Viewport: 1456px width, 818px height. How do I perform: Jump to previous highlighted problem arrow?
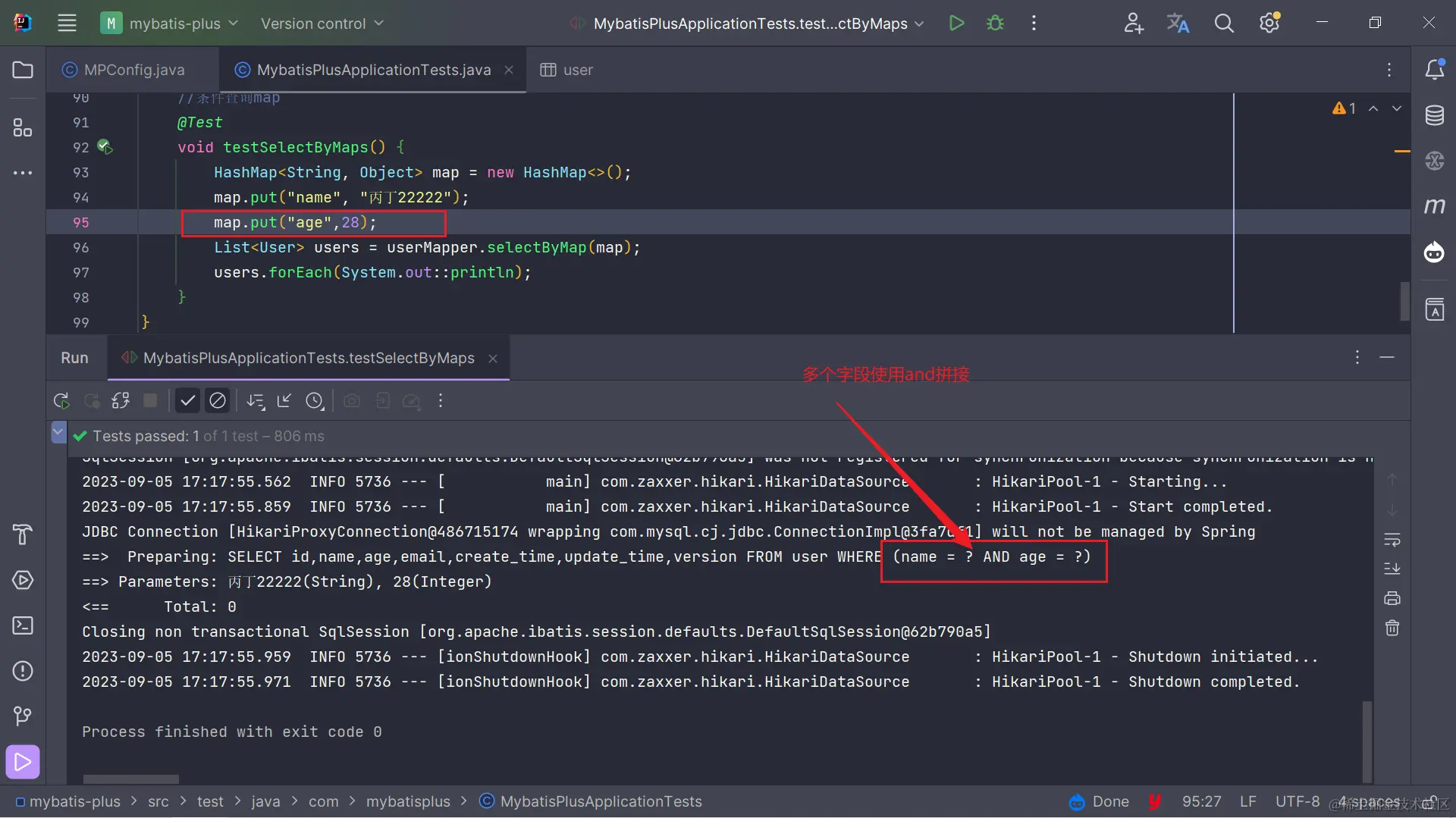1373,108
